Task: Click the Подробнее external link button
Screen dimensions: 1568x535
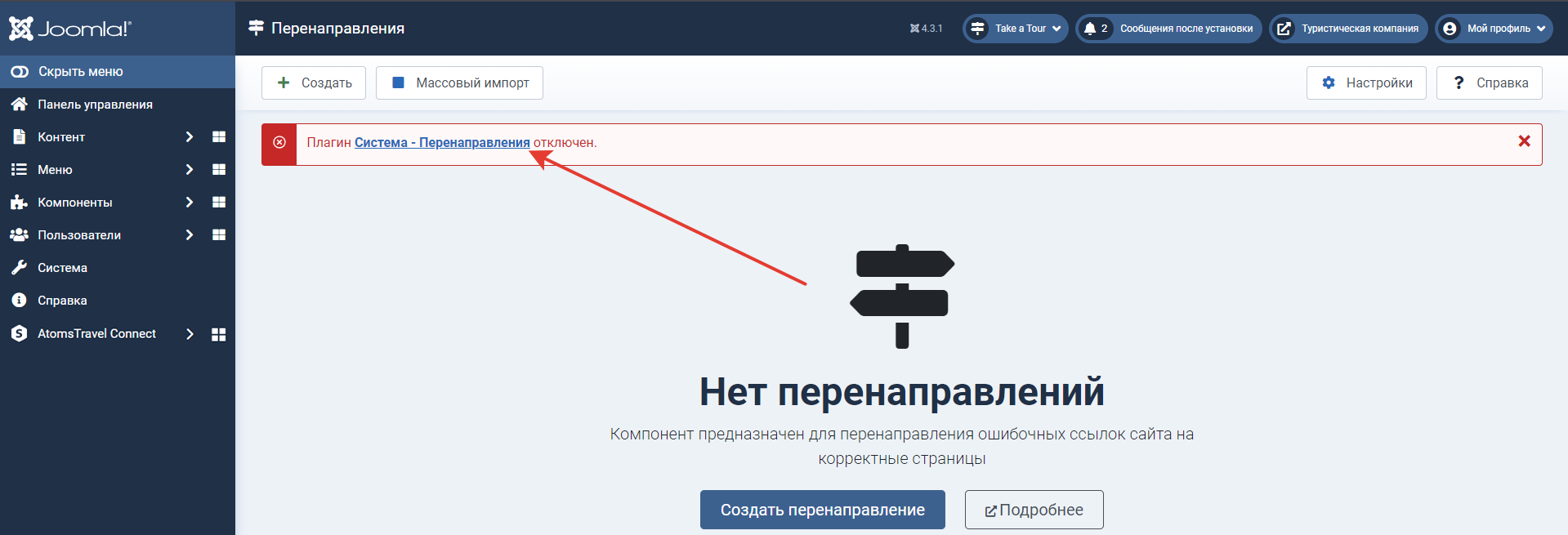Action: coord(1034,510)
